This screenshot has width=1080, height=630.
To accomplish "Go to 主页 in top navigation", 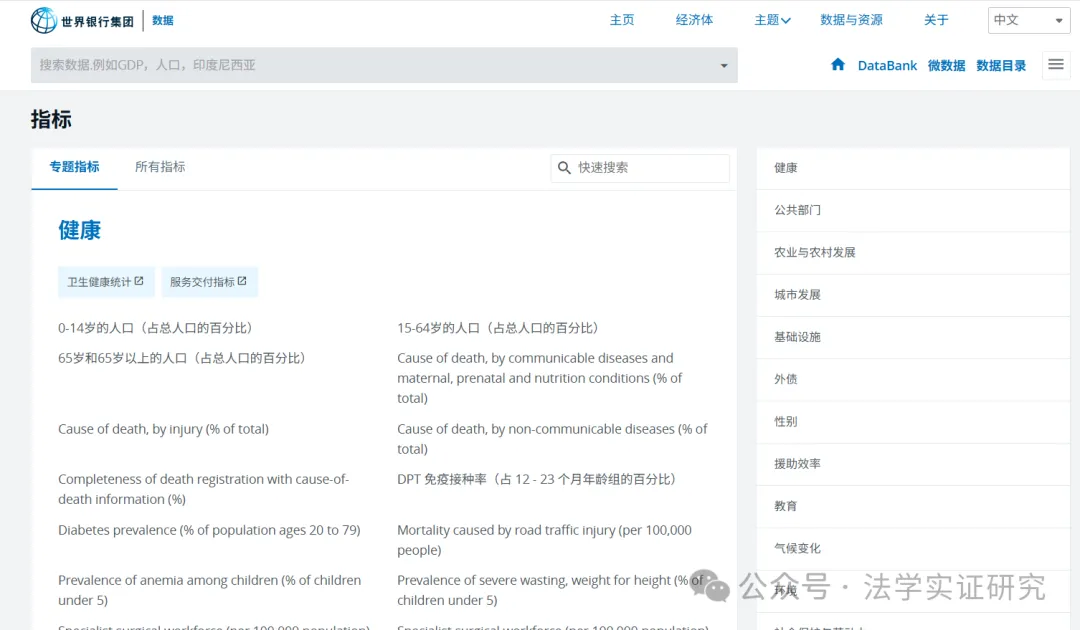I will [622, 20].
